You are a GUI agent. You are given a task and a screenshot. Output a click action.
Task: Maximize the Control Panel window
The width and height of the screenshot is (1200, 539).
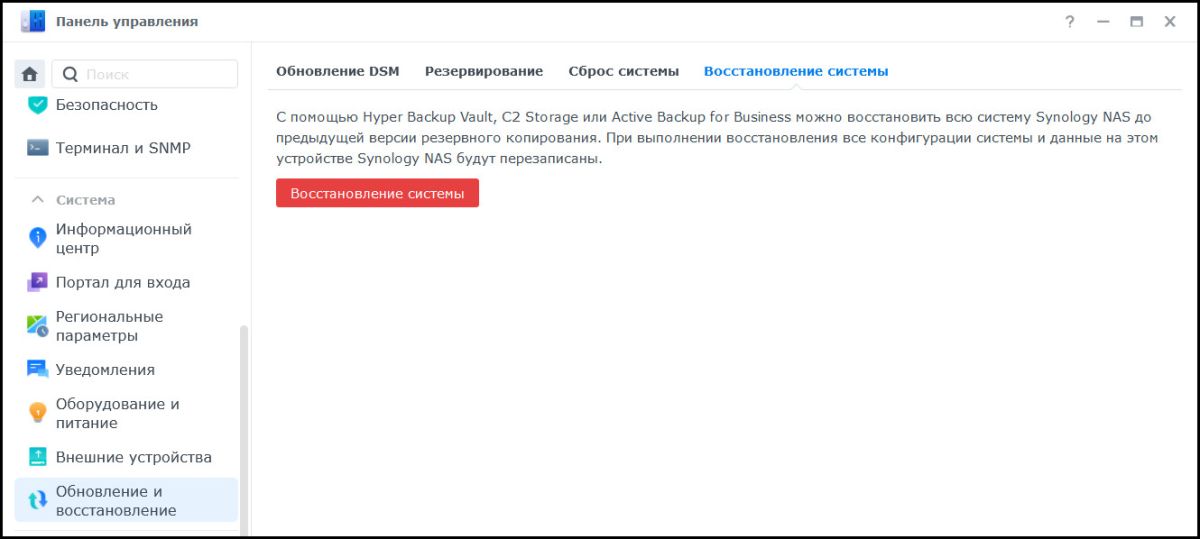[1136, 22]
